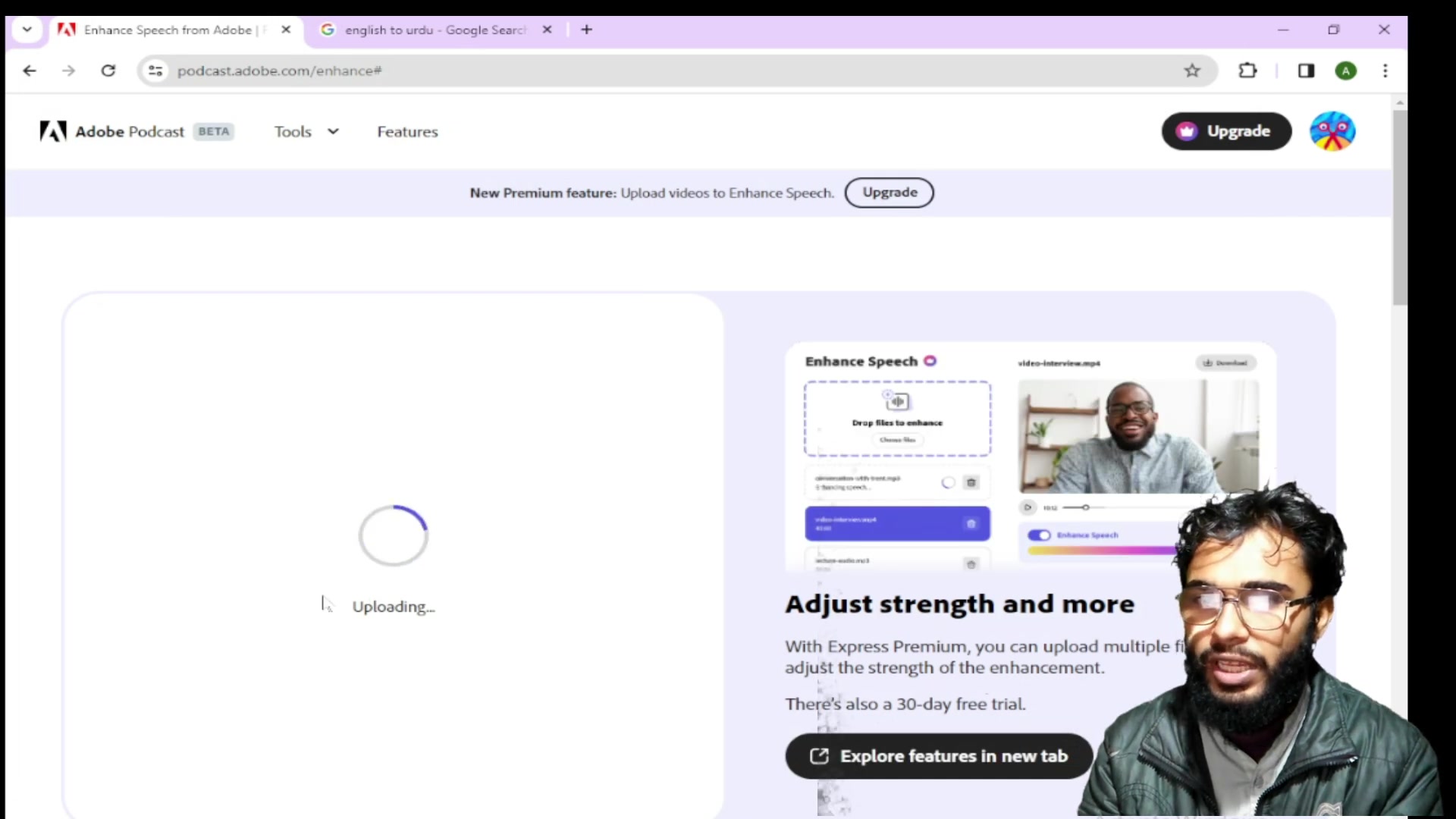1456x819 pixels.
Task: Click Explore features in new tab button
Action: [939, 756]
